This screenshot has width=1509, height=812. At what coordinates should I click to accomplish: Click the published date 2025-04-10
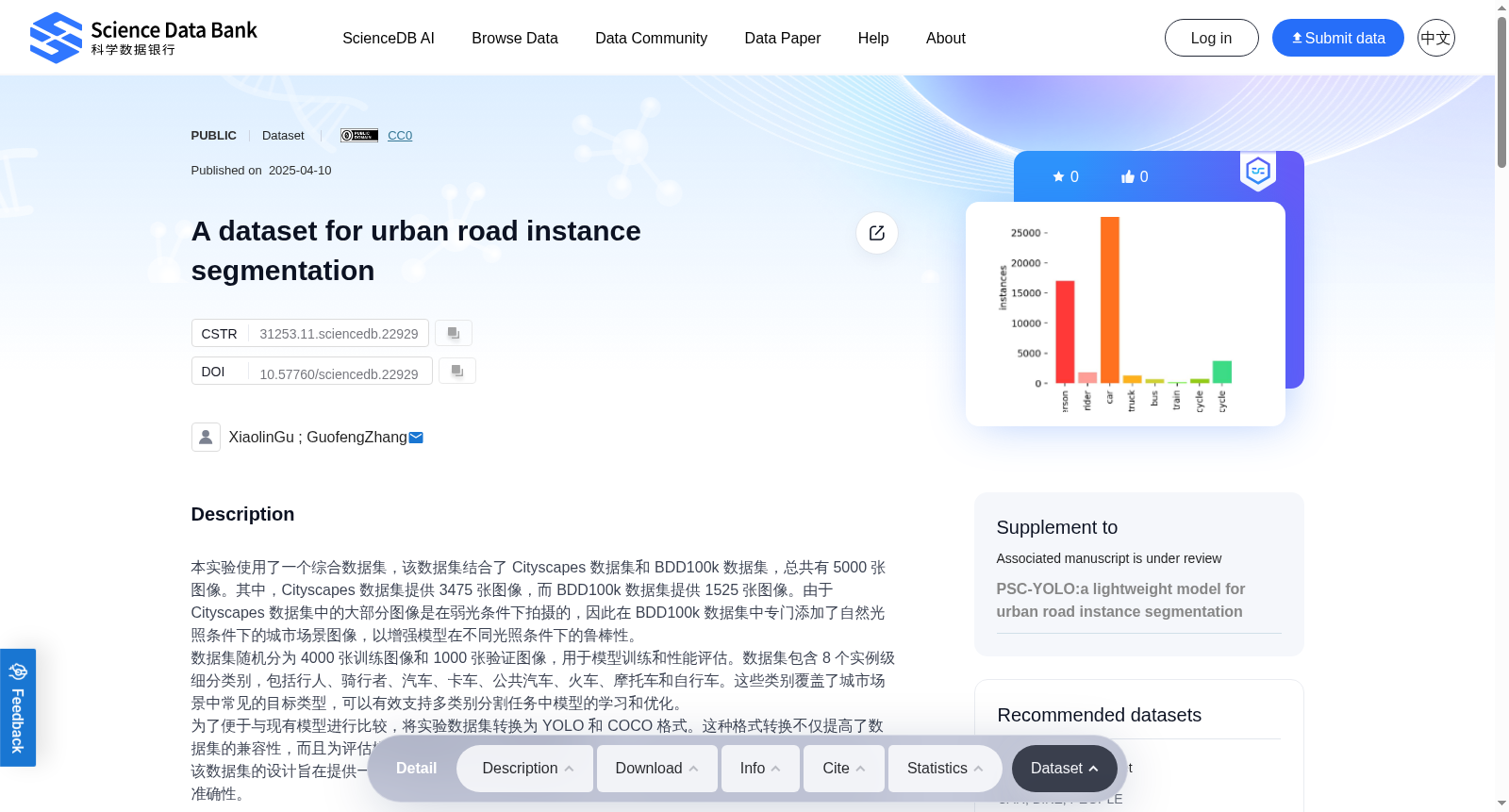click(300, 171)
